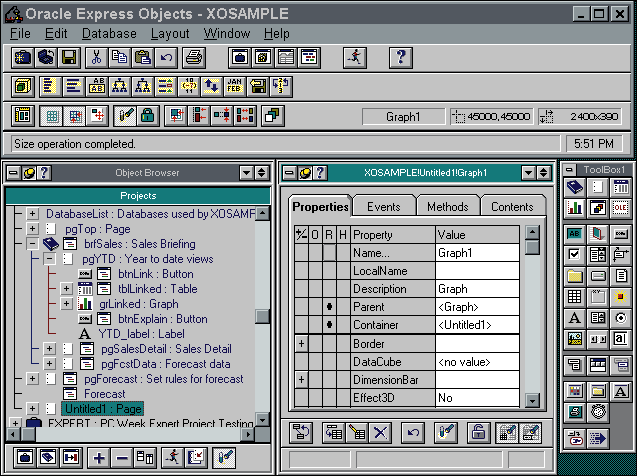The width and height of the screenshot is (637, 476).
Task: Expand the Border property row
Action: click(301, 344)
